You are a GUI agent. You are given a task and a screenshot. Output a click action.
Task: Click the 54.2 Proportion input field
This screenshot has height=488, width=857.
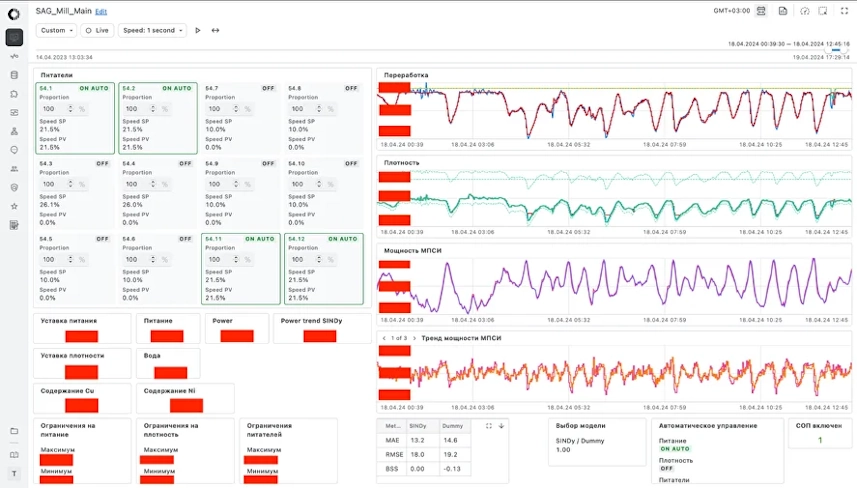[140, 109]
